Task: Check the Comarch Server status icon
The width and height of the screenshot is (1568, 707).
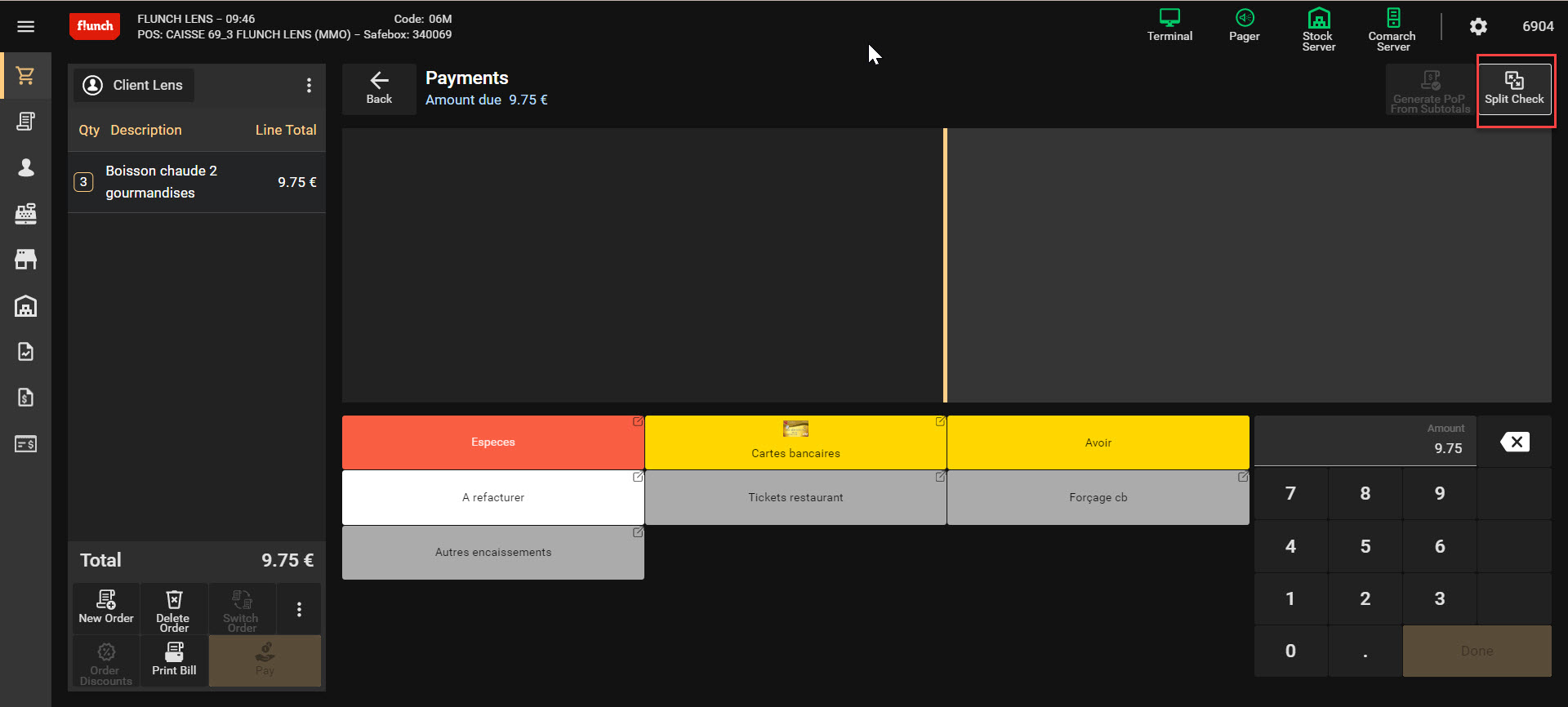Action: pyautogui.click(x=1392, y=30)
